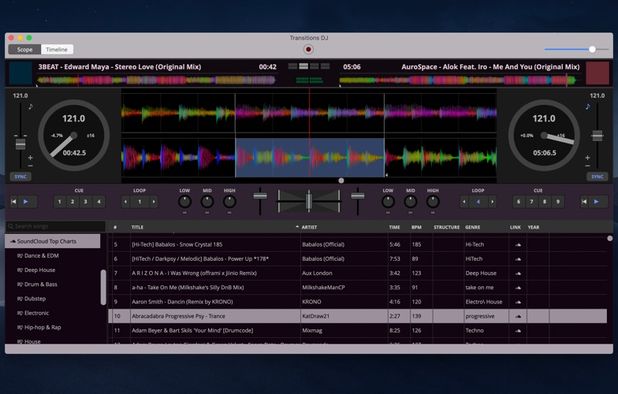Select SoundCloud Top Charts playlist
Image resolution: width=618 pixels, height=394 pixels.
[x=53, y=241]
